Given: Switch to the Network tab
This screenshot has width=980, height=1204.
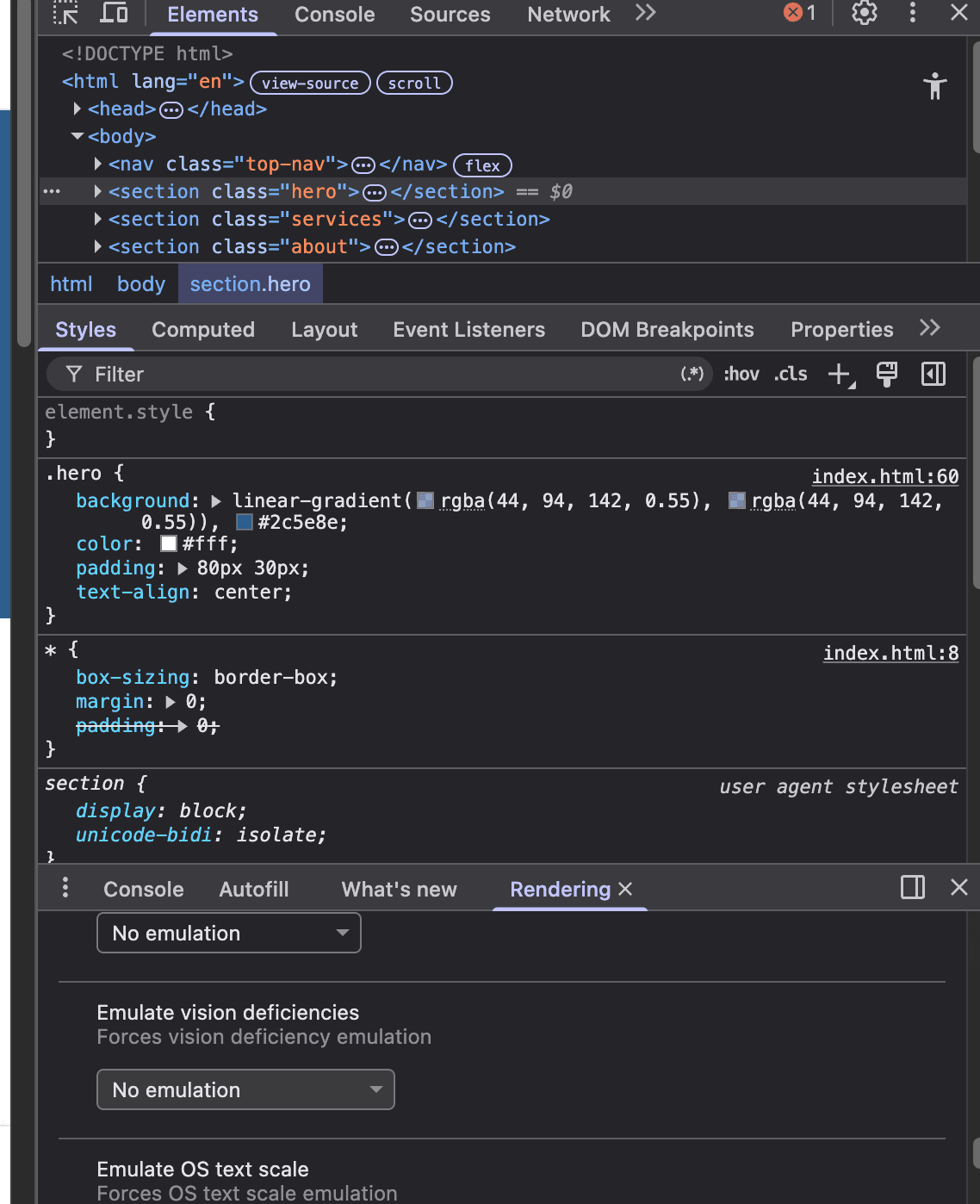Looking at the screenshot, I should click(568, 15).
